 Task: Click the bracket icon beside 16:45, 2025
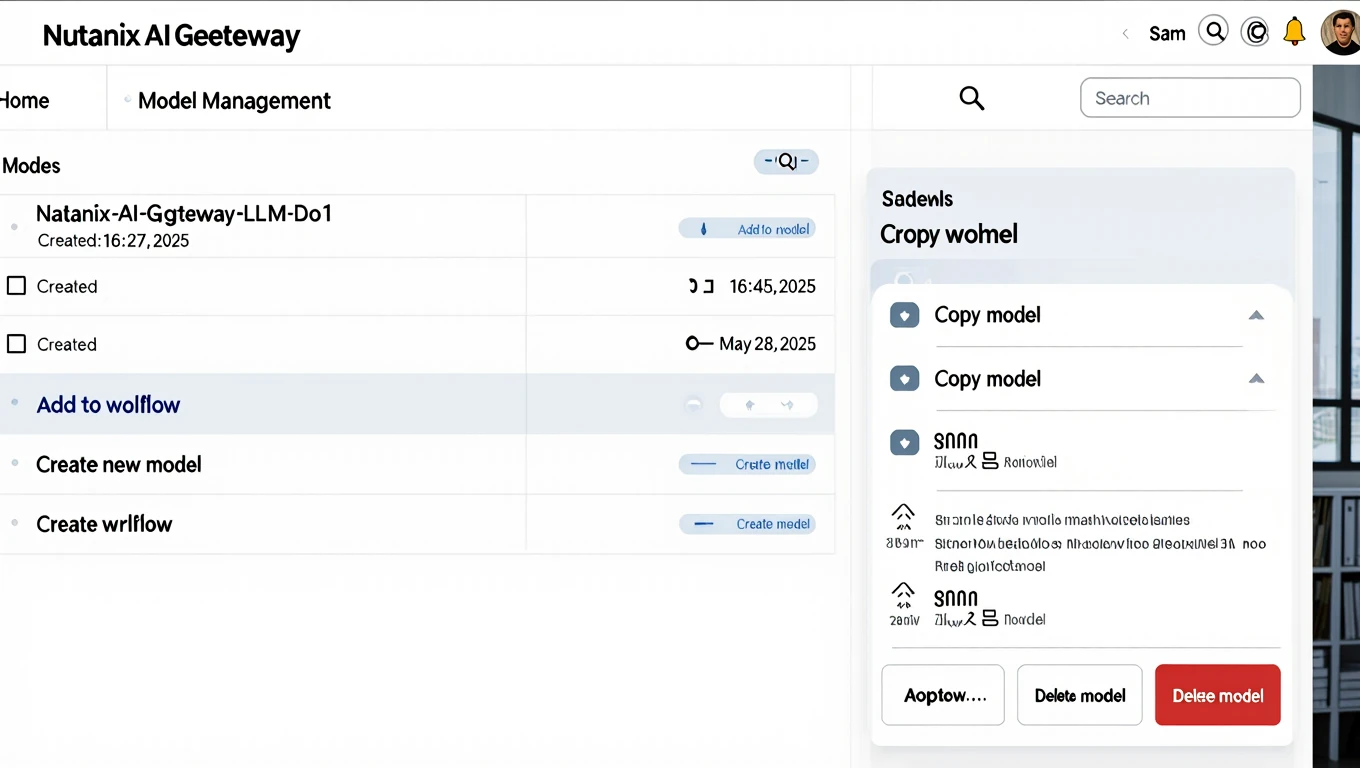[x=701, y=286]
